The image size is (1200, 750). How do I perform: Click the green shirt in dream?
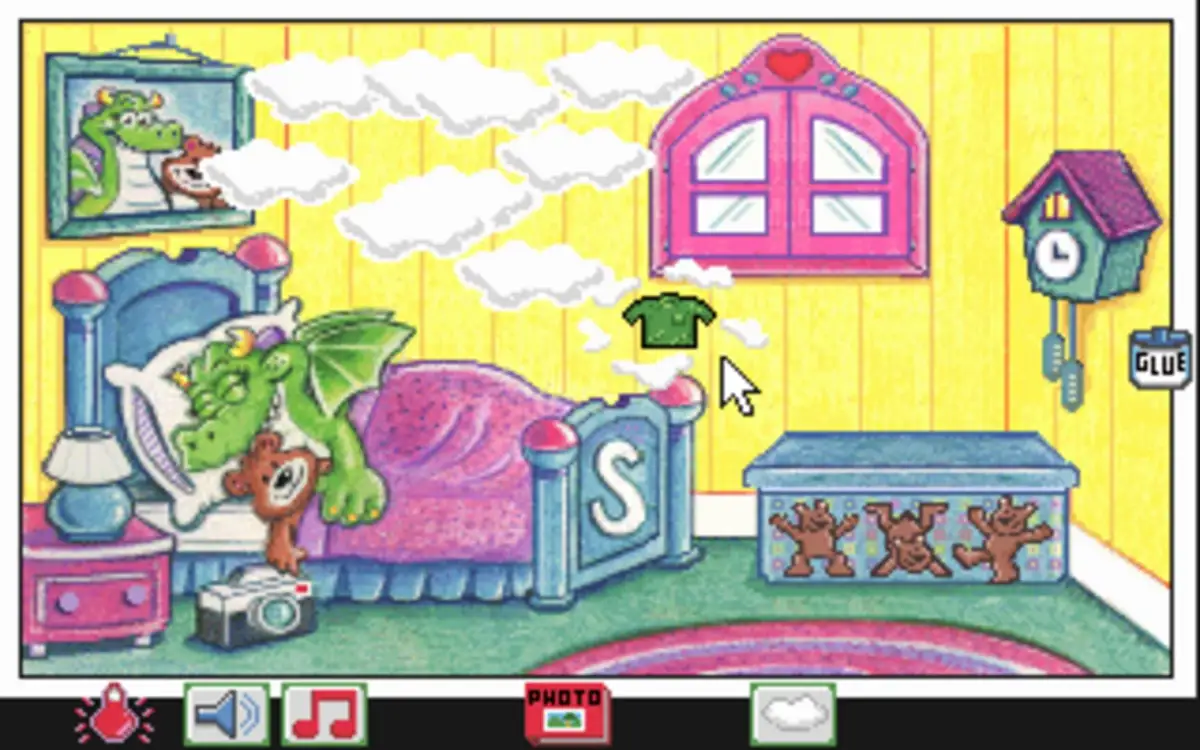point(668,322)
